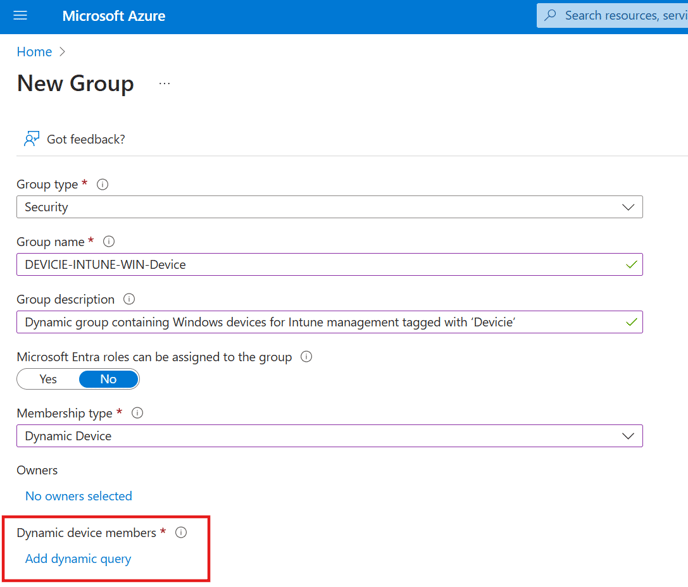Show info tooltip for Group description
This screenshot has height=587, width=688.
click(129, 299)
